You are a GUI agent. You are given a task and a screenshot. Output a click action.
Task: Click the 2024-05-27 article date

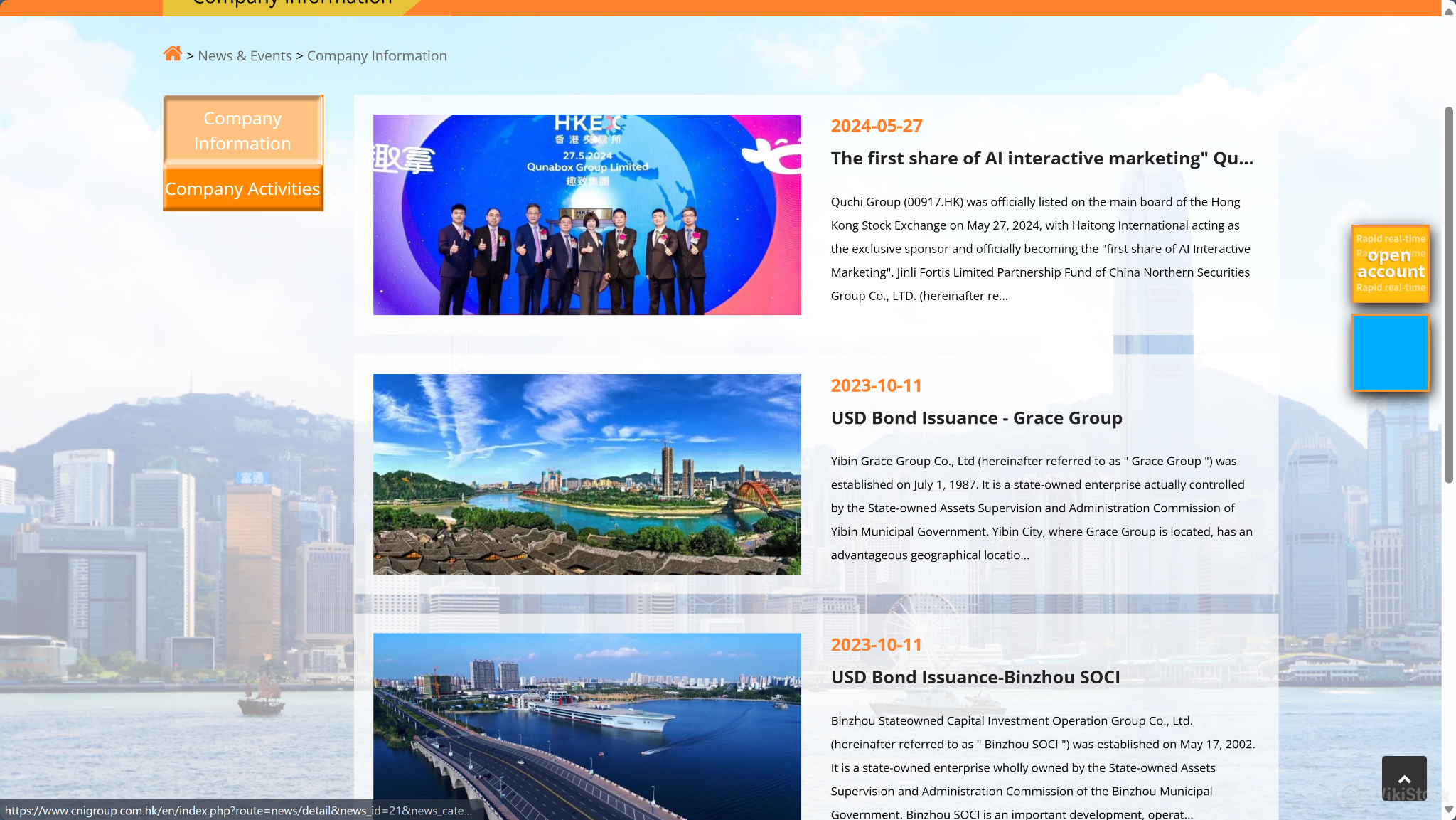pyautogui.click(x=876, y=126)
